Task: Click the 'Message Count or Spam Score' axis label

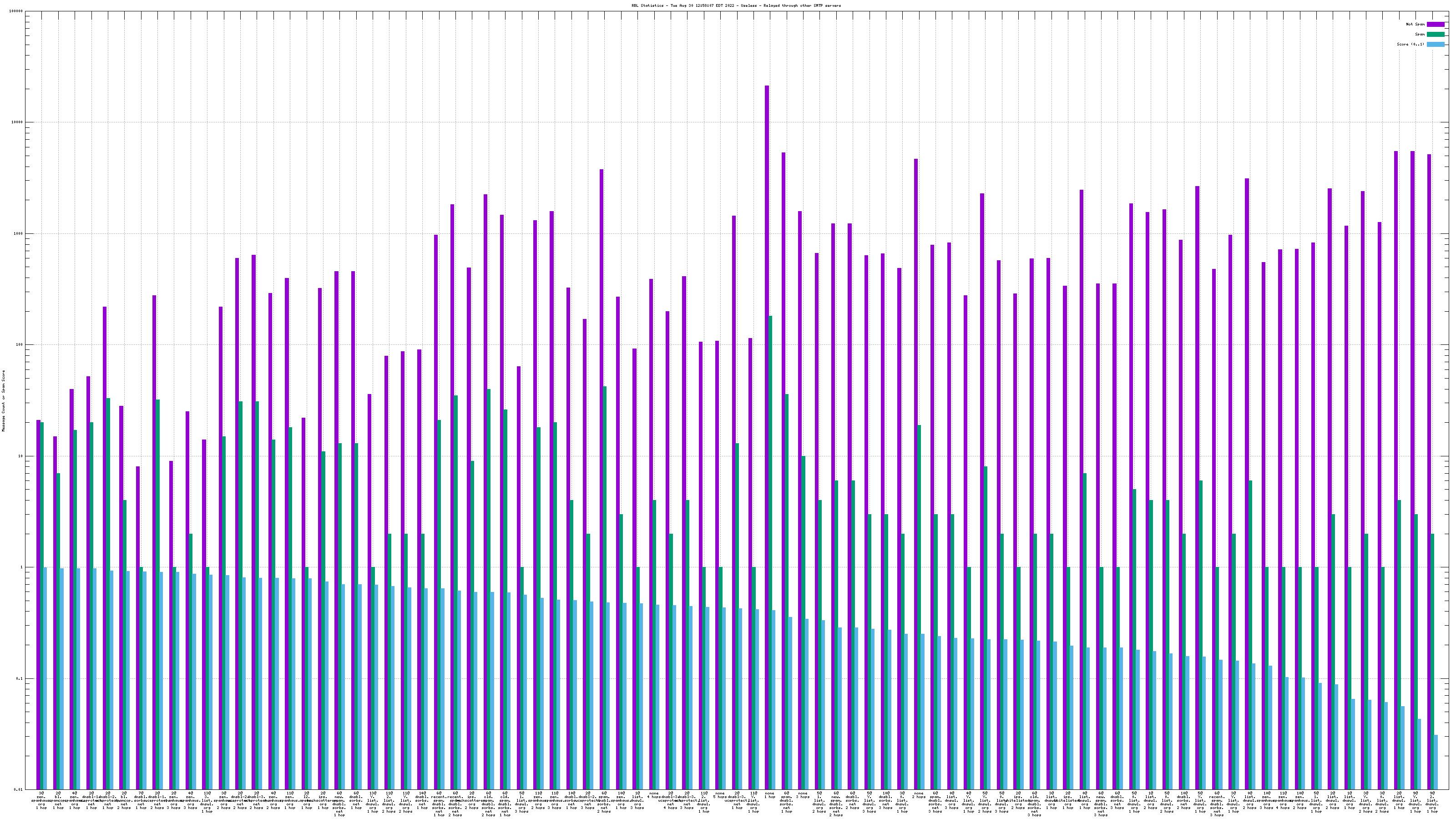Action: tap(3, 401)
